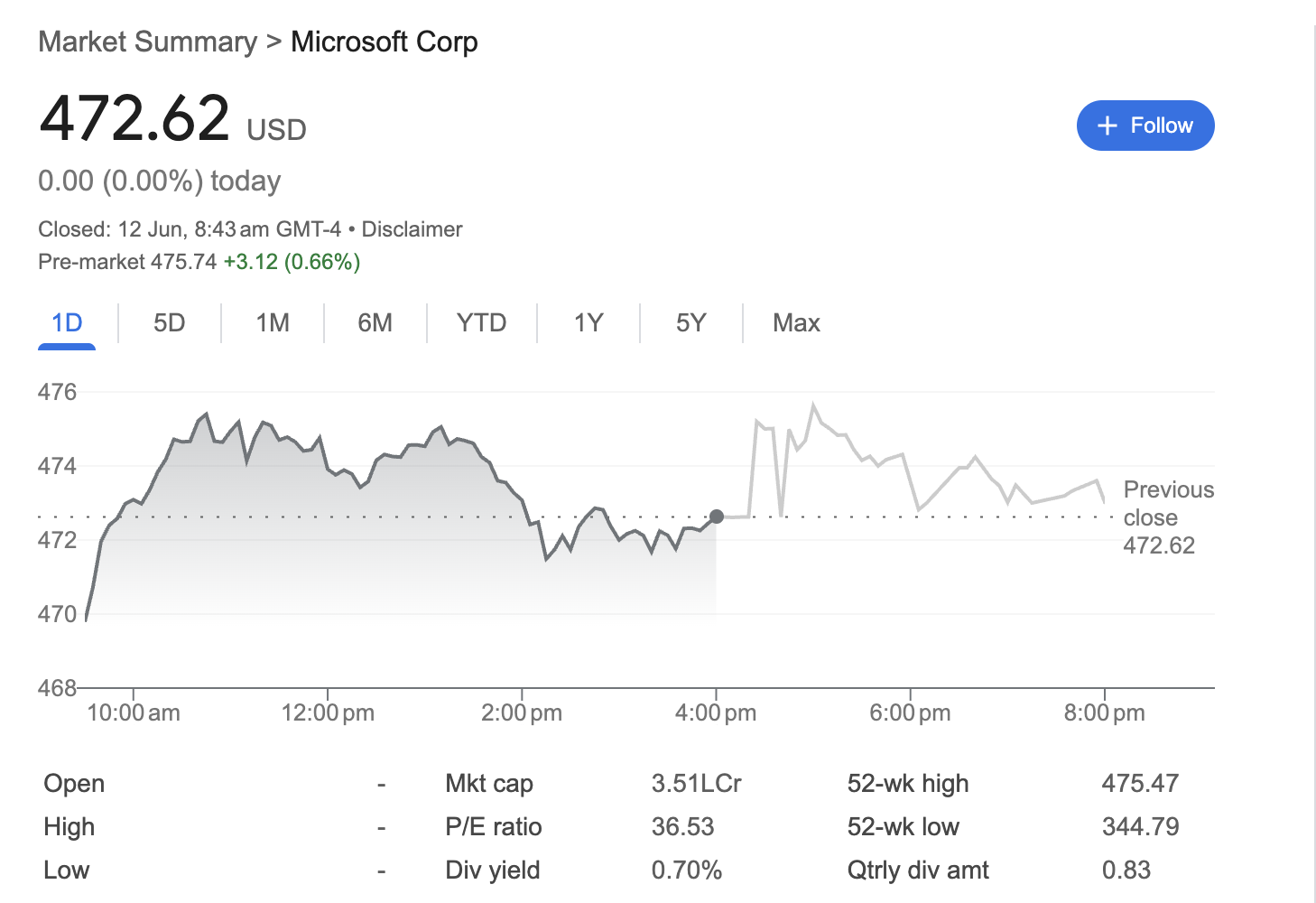Click the 472.62 current price
The image size is (1316, 903).
tap(134, 118)
